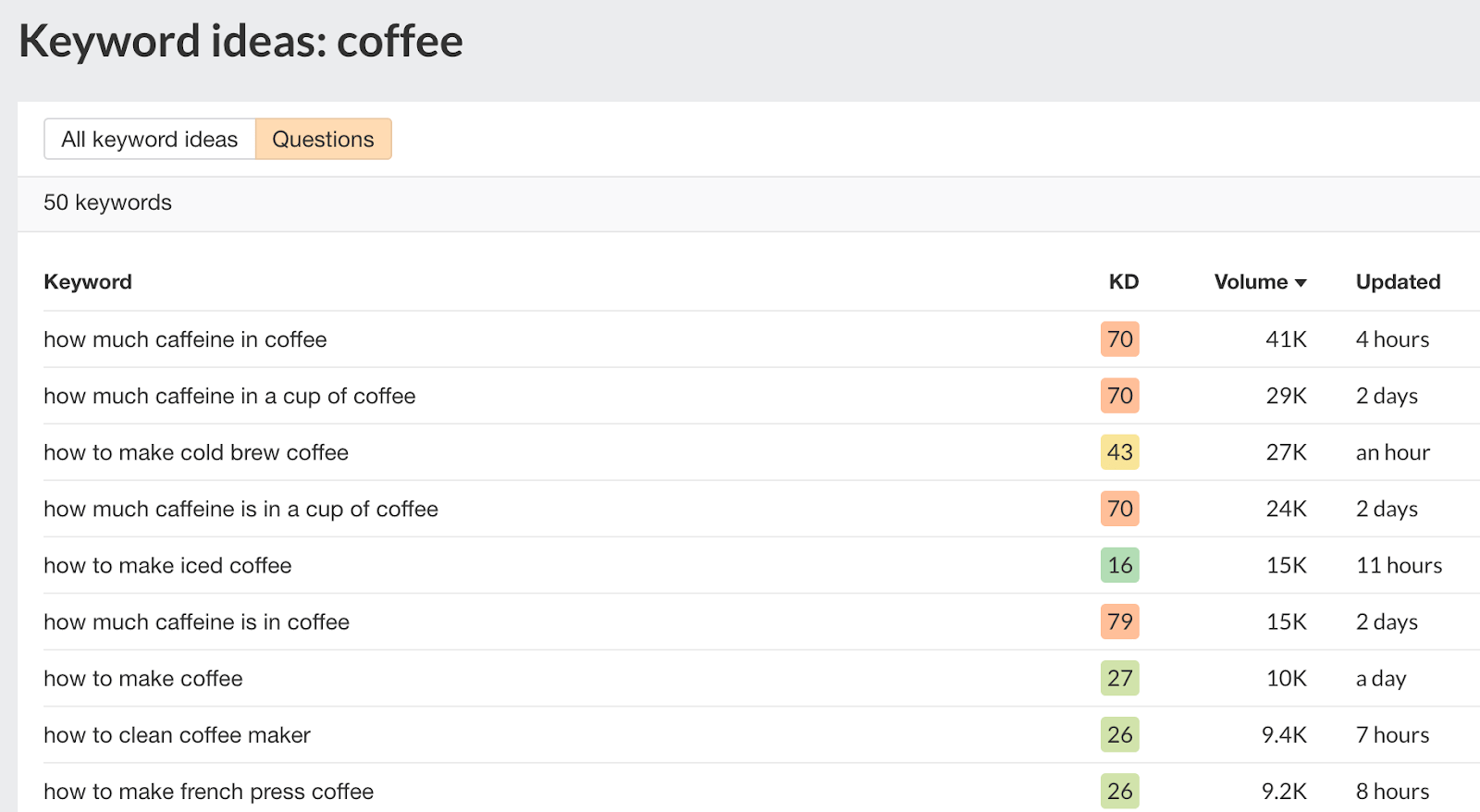Click the orange KD 79 badge for 'how much caffeine is in coffee'
The image size is (1480, 812).
click(1119, 621)
